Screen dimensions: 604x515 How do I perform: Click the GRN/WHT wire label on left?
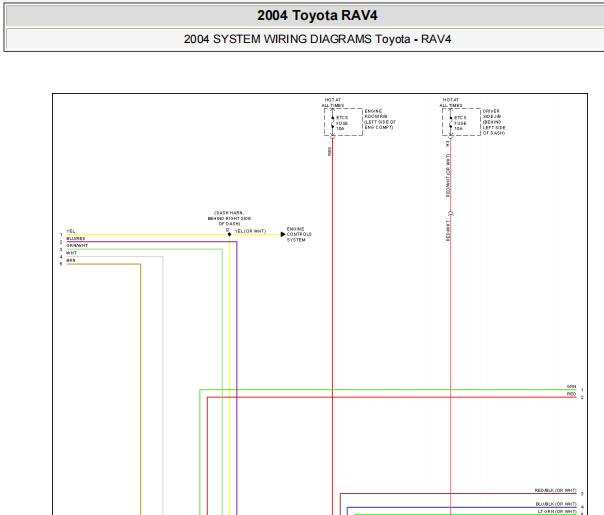tap(77, 245)
